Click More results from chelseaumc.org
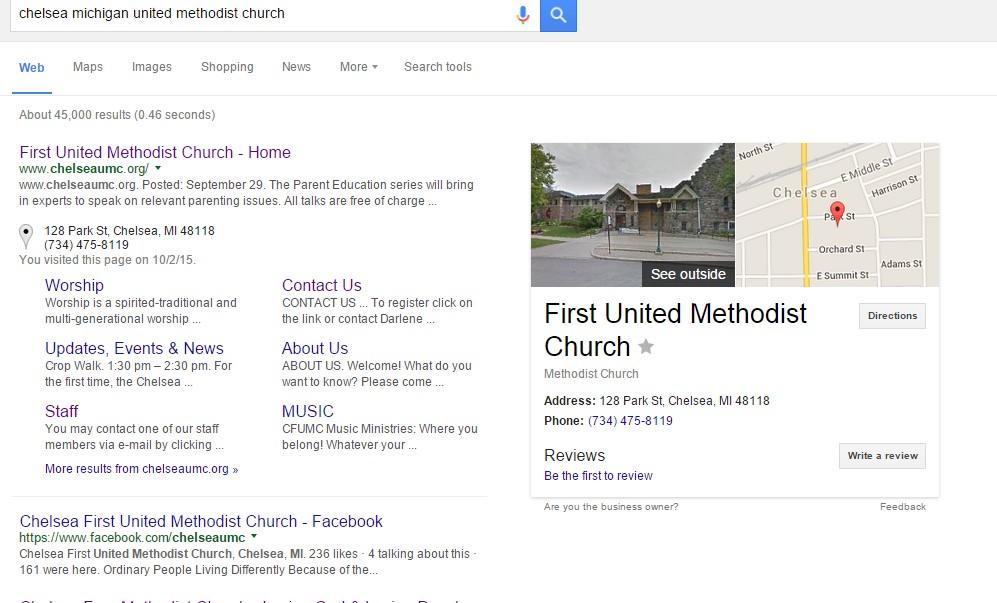 coord(142,469)
